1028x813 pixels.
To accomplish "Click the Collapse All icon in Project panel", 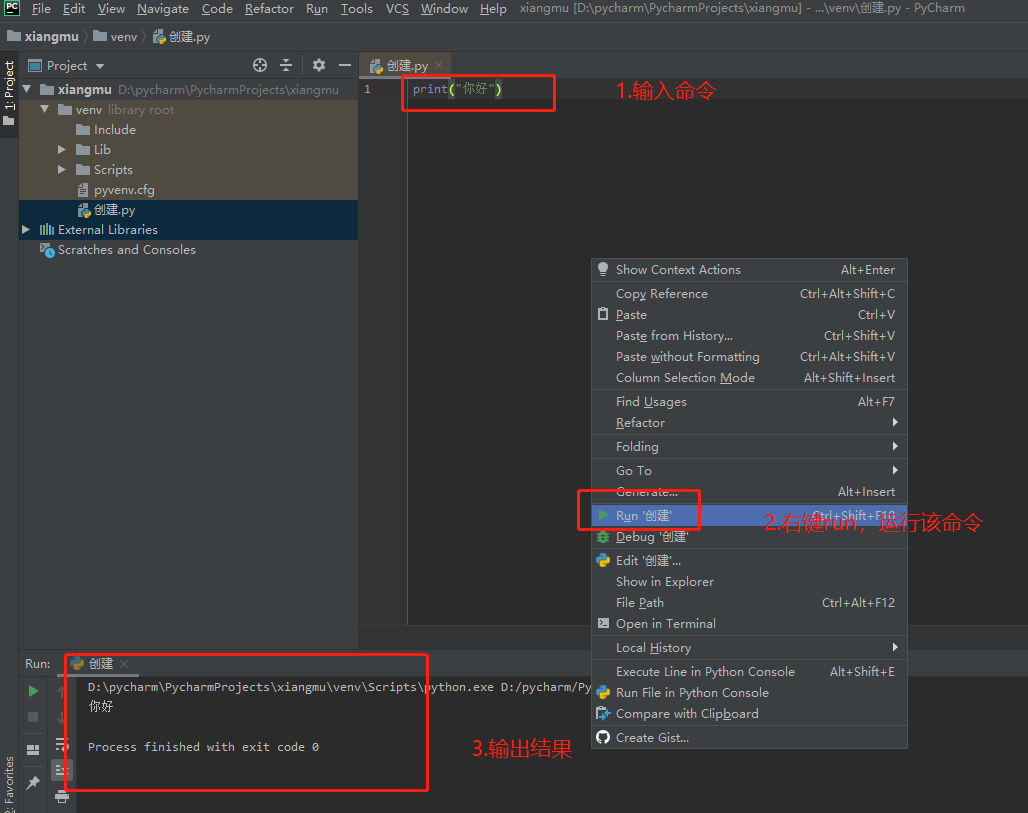I will [286, 65].
